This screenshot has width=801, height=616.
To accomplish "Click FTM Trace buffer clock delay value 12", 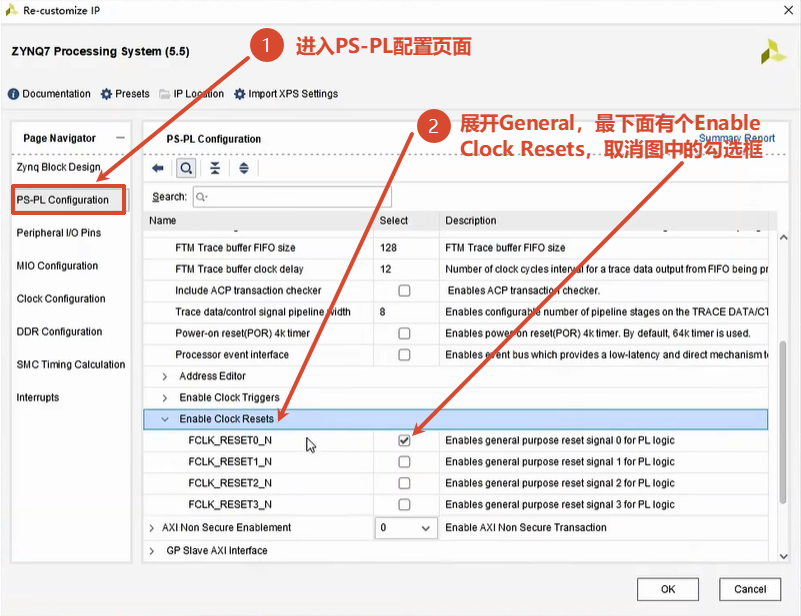I will pos(386,269).
